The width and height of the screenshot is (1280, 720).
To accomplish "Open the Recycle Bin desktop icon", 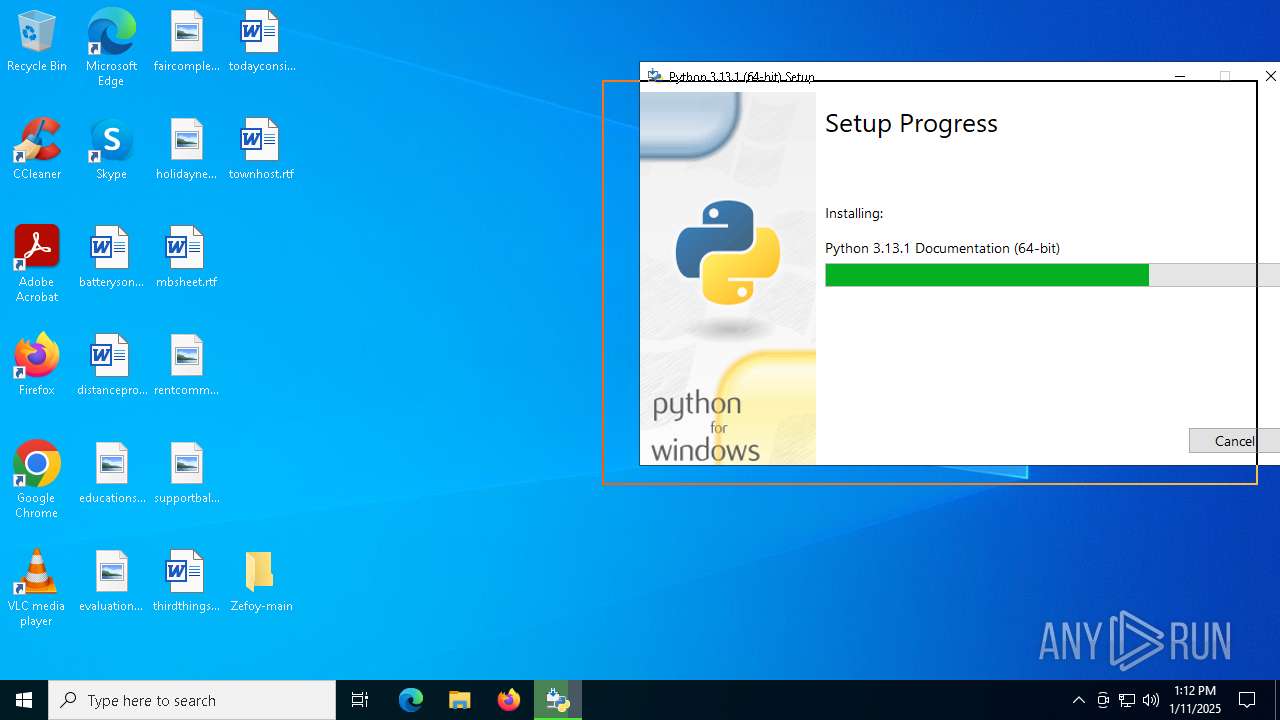I will [x=37, y=42].
